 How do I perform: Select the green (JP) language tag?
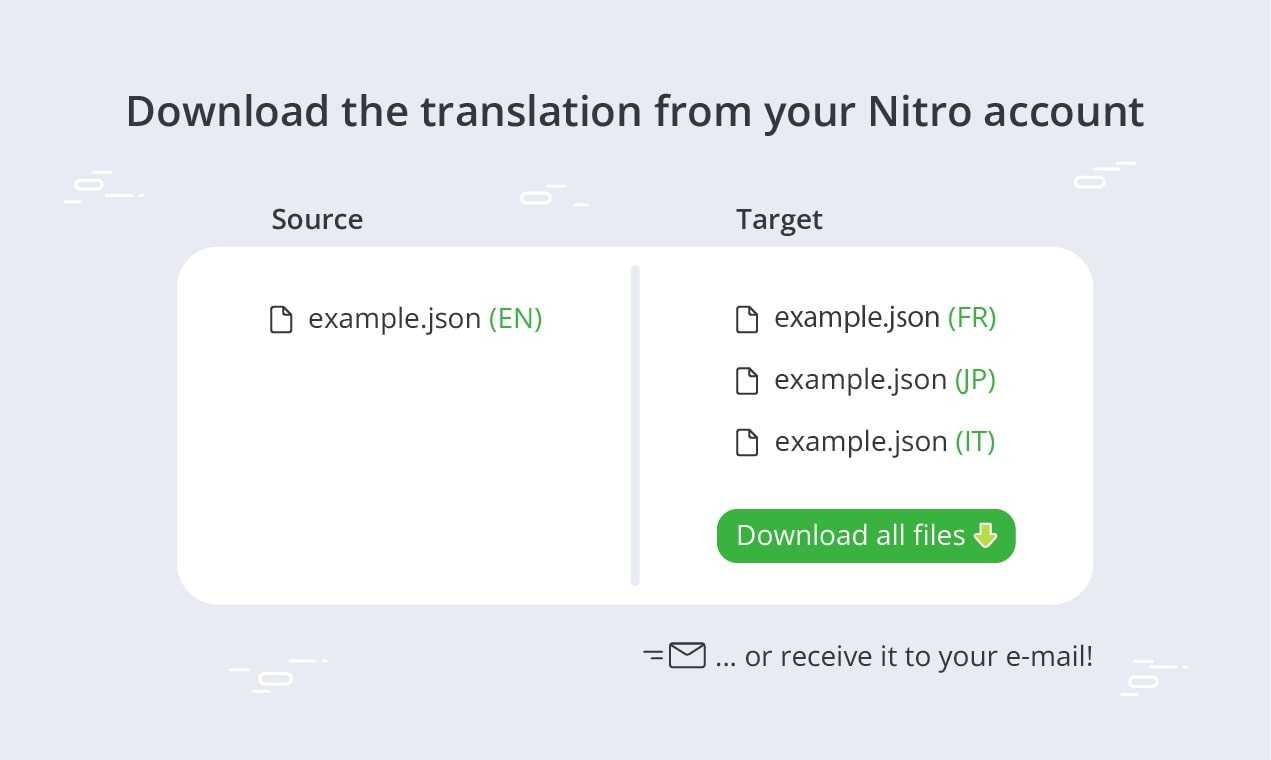975,380
